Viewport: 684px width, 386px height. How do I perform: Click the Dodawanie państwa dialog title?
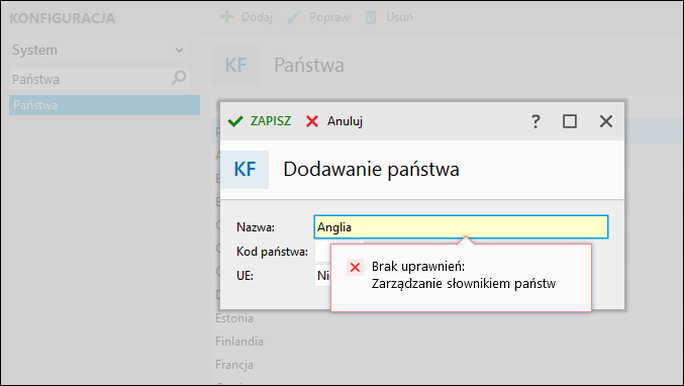click(x=371, y=169)
